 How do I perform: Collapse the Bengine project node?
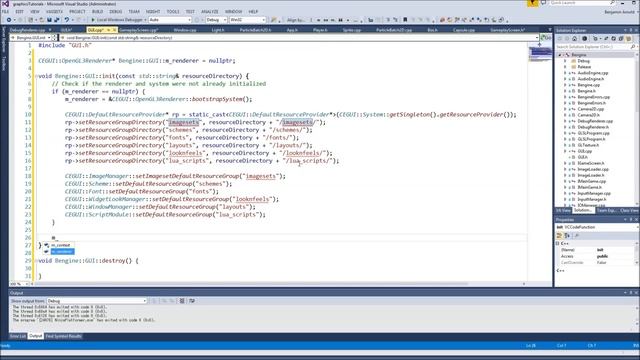(x=560, y=55)
